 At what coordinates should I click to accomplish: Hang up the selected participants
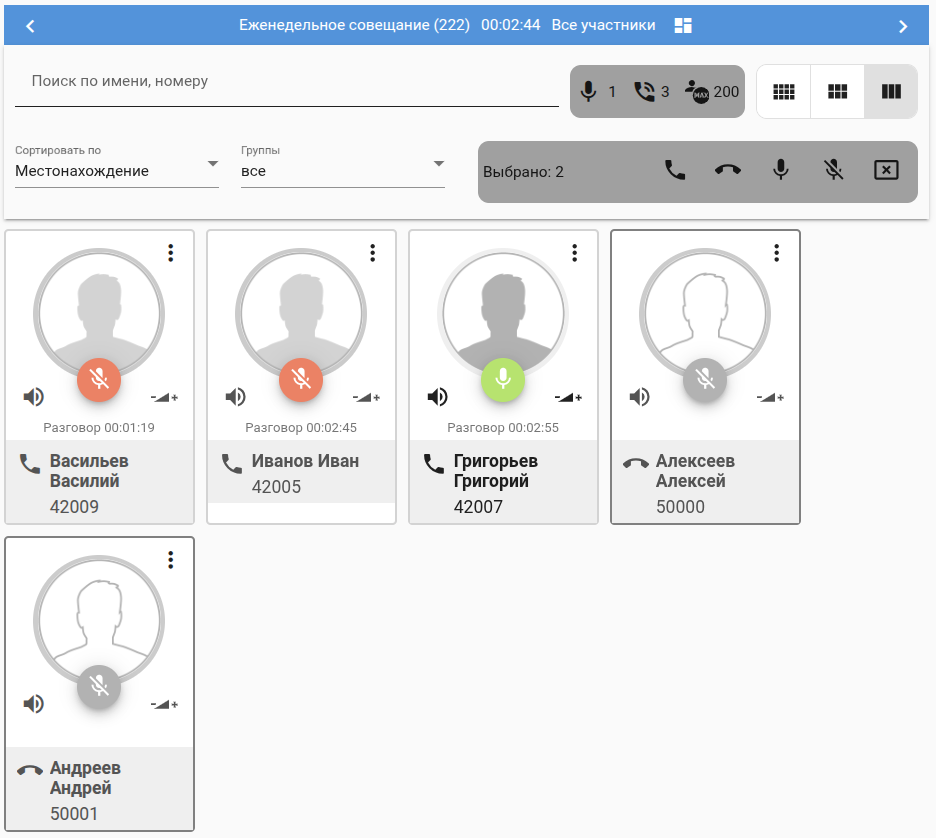point(728,171)
